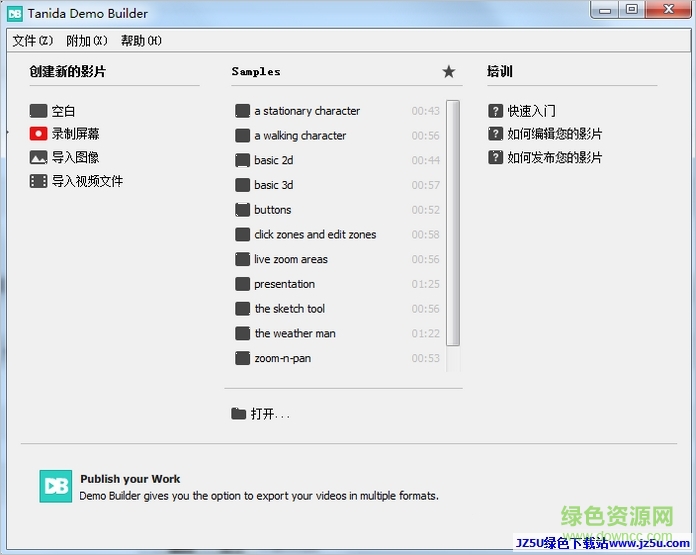
Task: Click the help icon beside 快速入门
Action: click(495, 111)
